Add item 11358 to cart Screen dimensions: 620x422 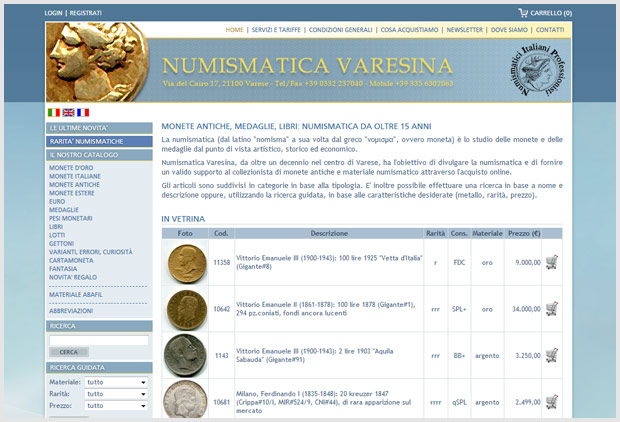click(x=552, y=262)
